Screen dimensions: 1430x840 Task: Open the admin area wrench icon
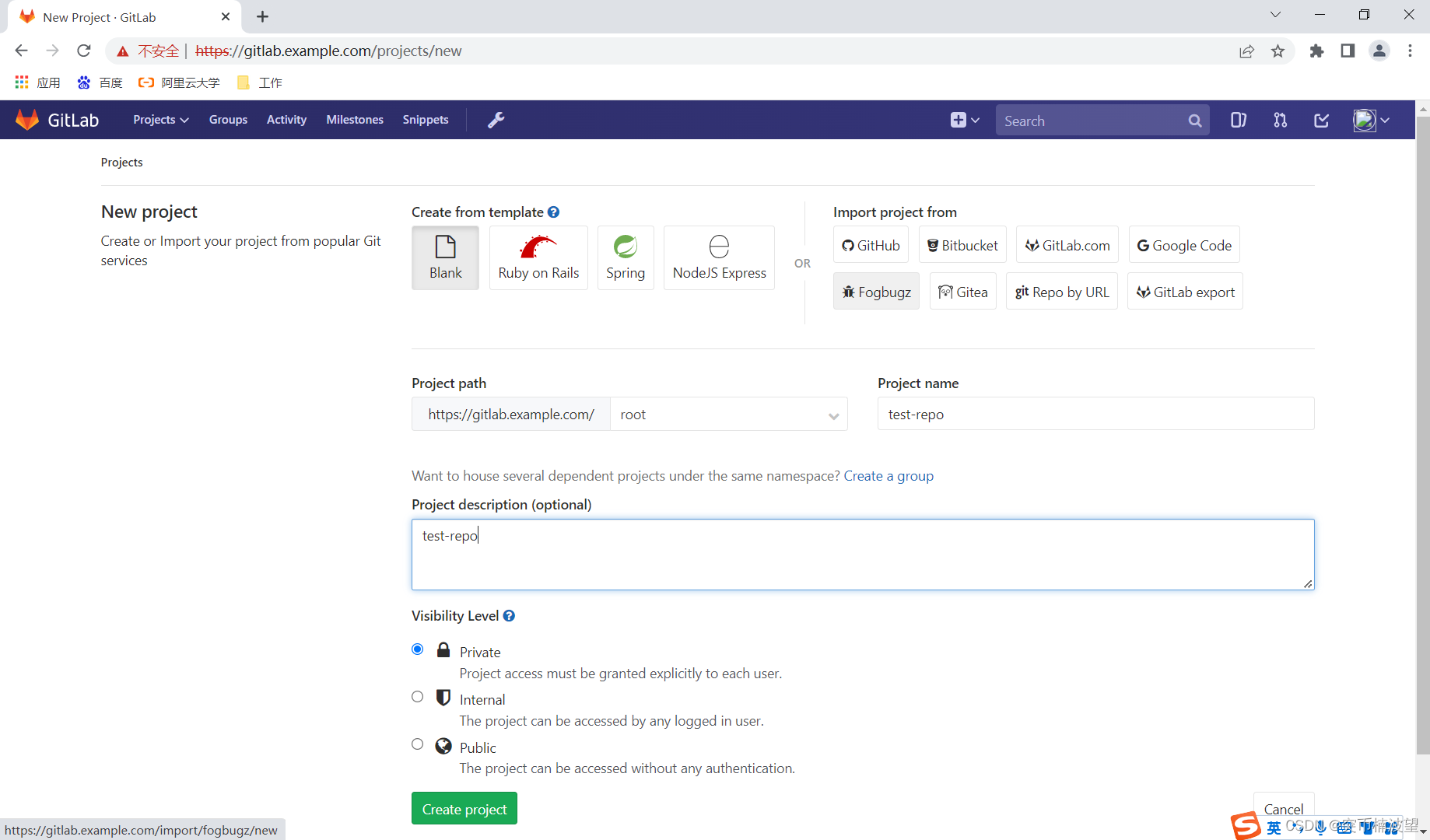[x=496, y=120]
